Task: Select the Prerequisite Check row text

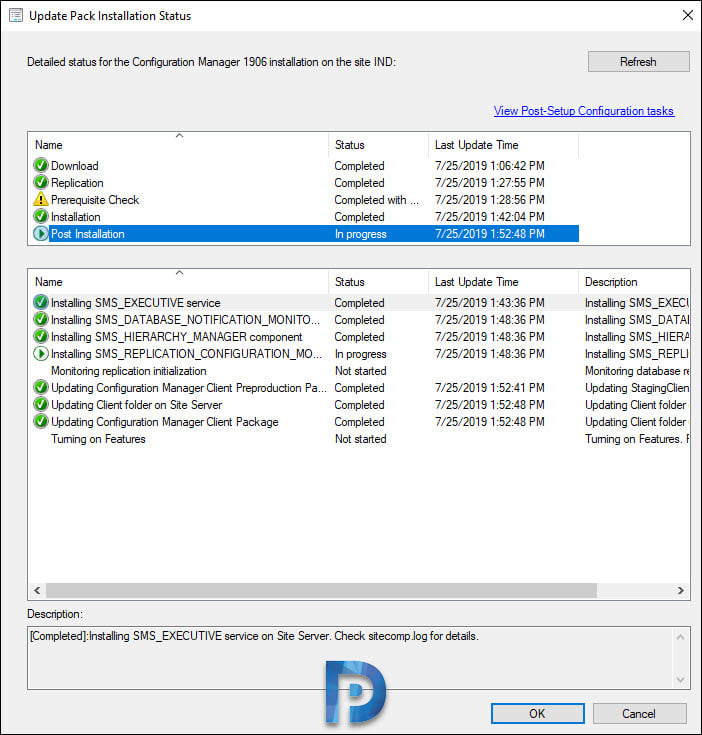Action: [95, 199]
